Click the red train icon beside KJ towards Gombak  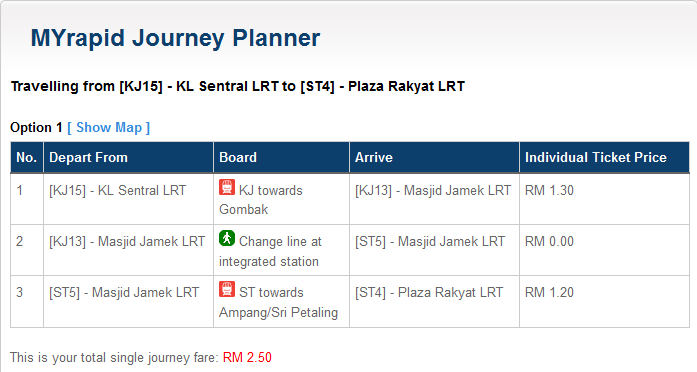(x=227, y=187)
